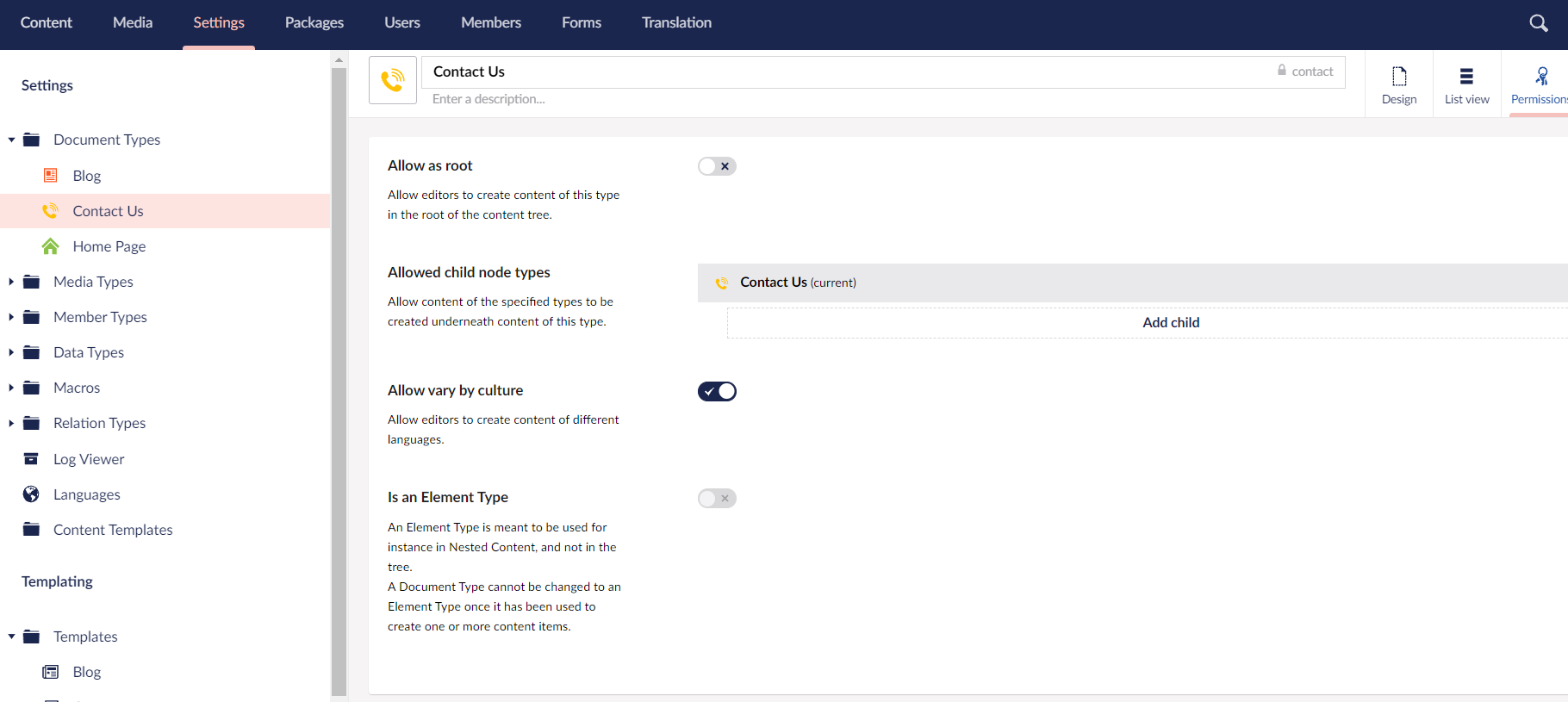This screenshot has width=1568, height=702.
Task: Open the Packages section
Action: pos(314,23)
